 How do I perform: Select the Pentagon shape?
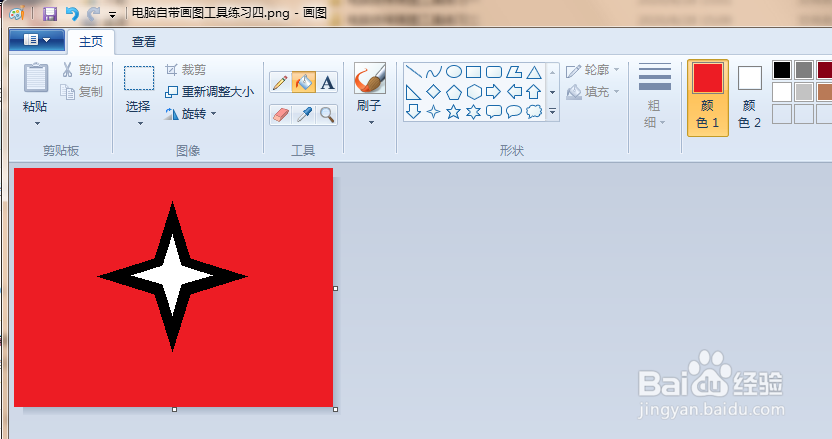pyautogui.click(x=454, y=92)
